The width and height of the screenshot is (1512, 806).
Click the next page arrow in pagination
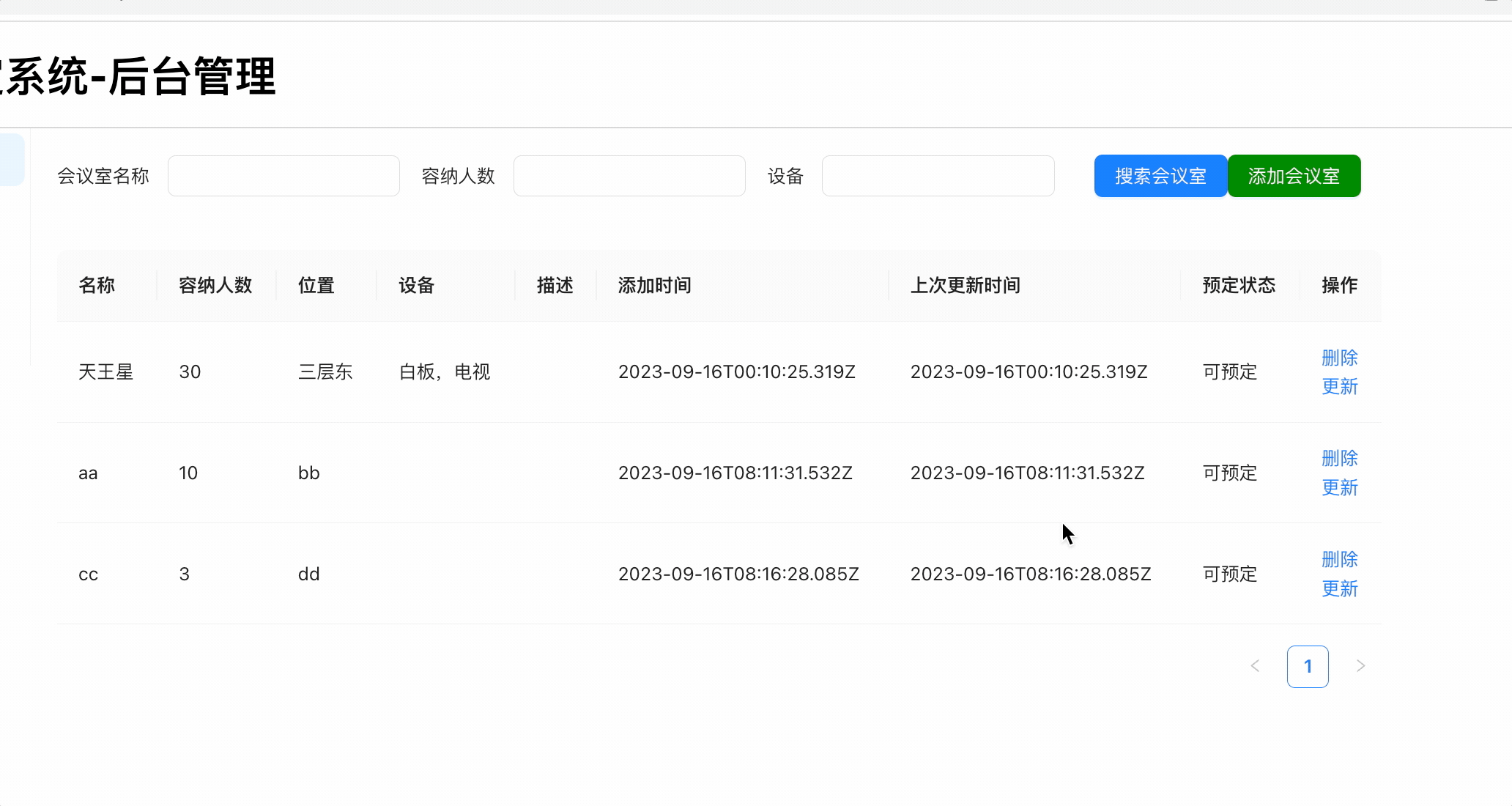(1360, 666)
